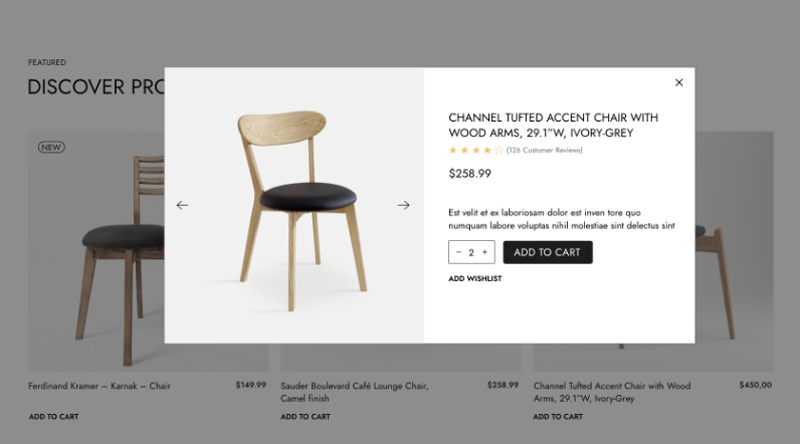Close the quick view modal
800x444 pixels.
[679, 83]
